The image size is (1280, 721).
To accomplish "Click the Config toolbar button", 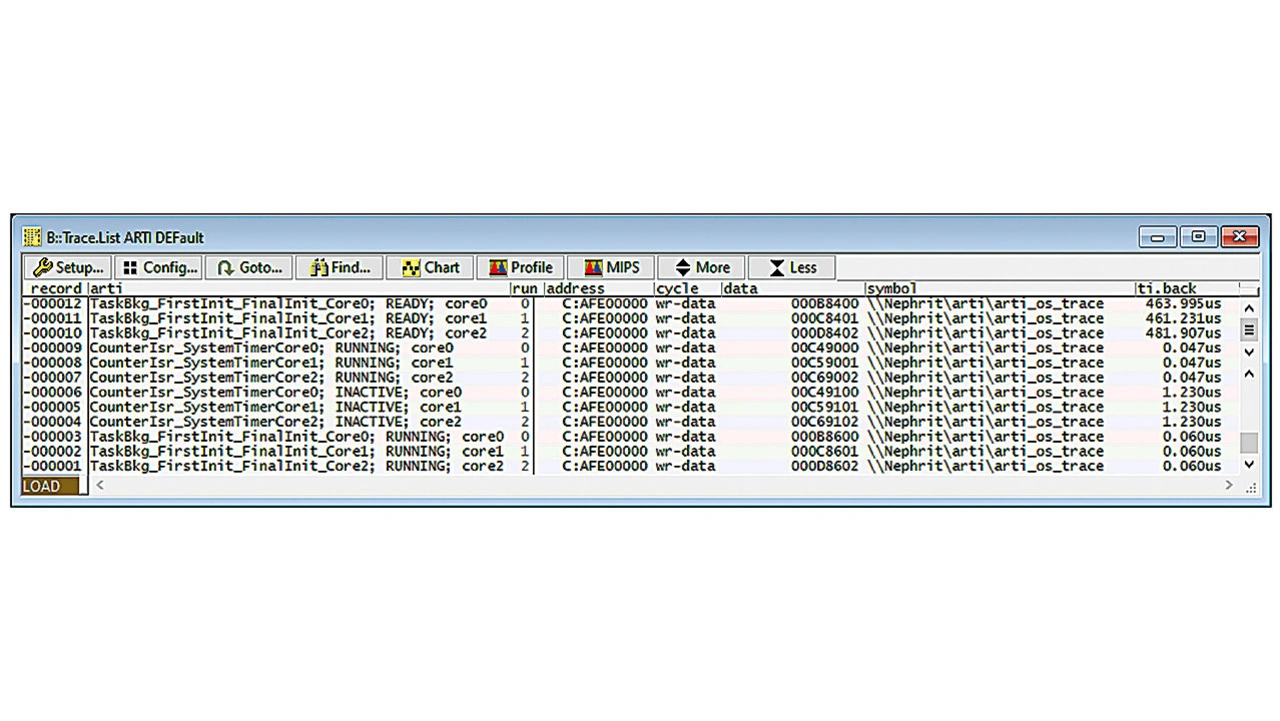I will (x=159, y=268).
